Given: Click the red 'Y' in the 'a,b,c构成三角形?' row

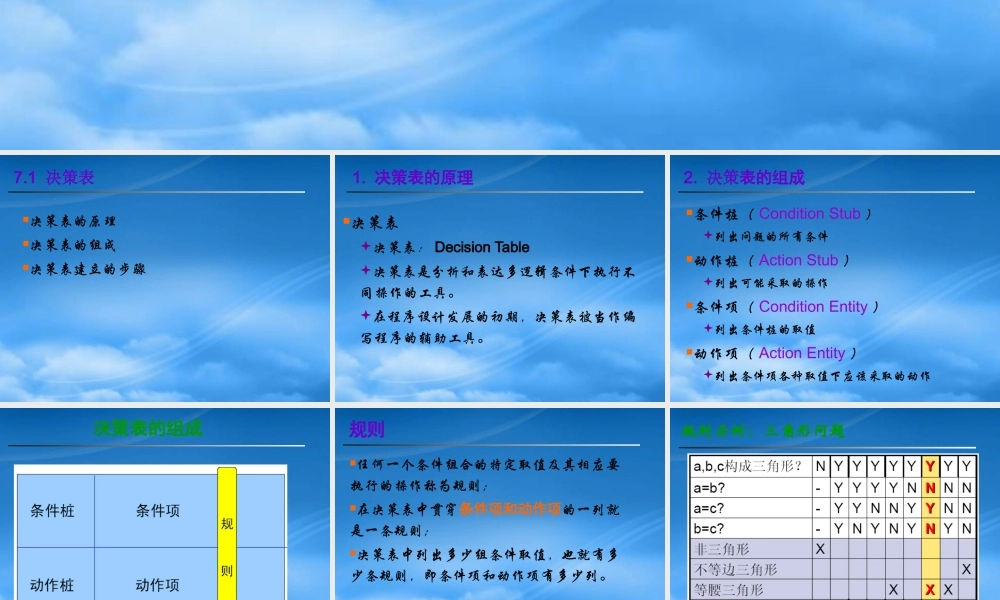Looking at the screenshot, I should click(x=930, y=466).
